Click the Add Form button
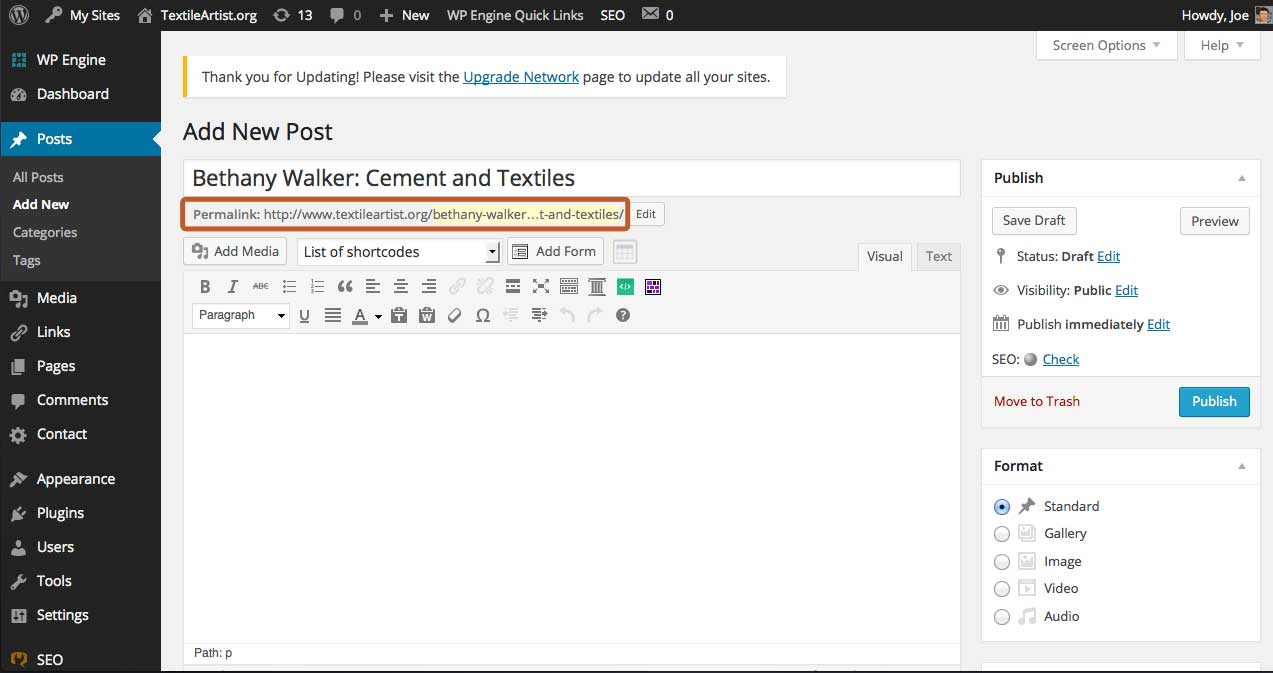The image size is (1273, 673). point(555,251)
